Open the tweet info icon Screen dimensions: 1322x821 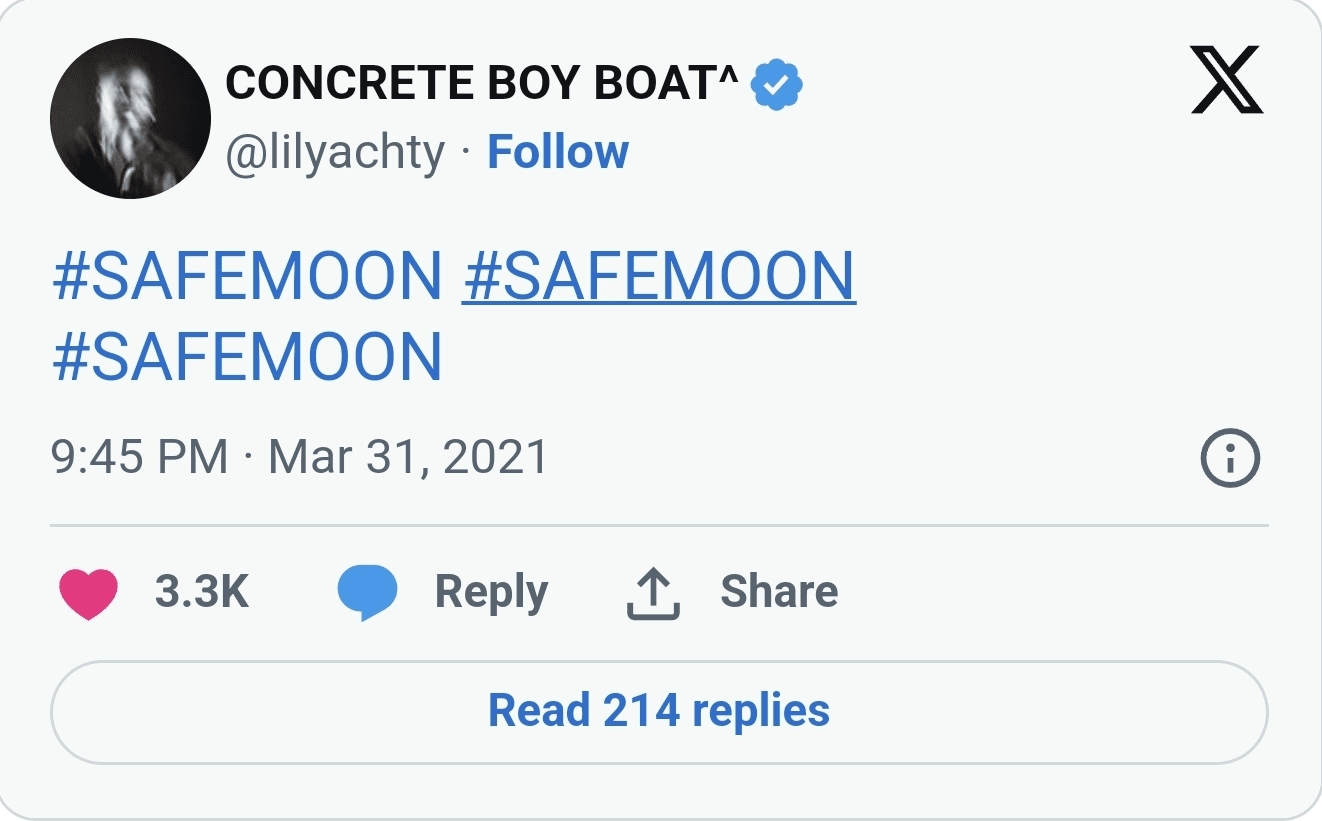point(1229,459)
